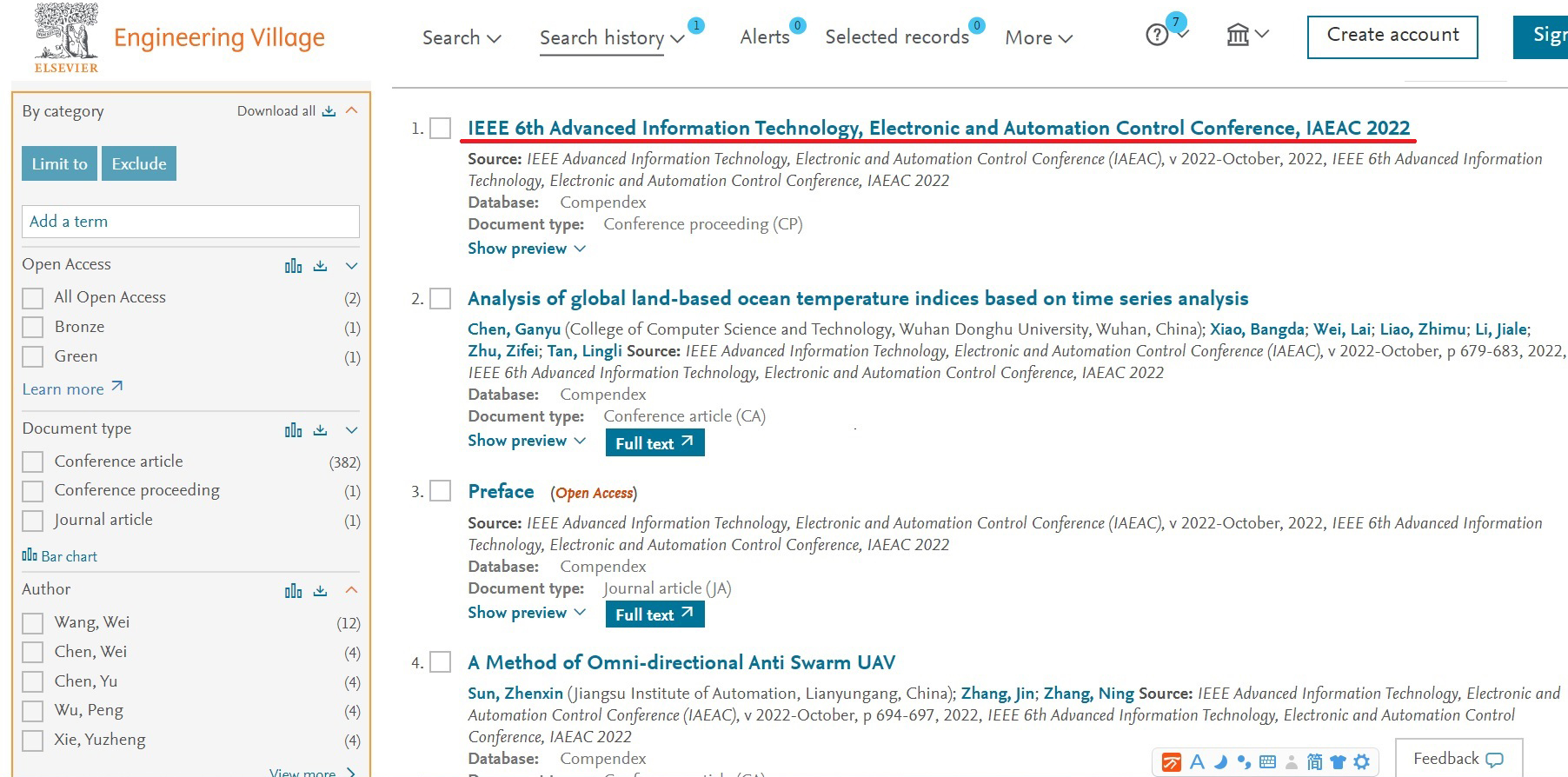1568x777 pixels.
Task: Show preview for the Preface record
Action: click(x=527, y=613)
